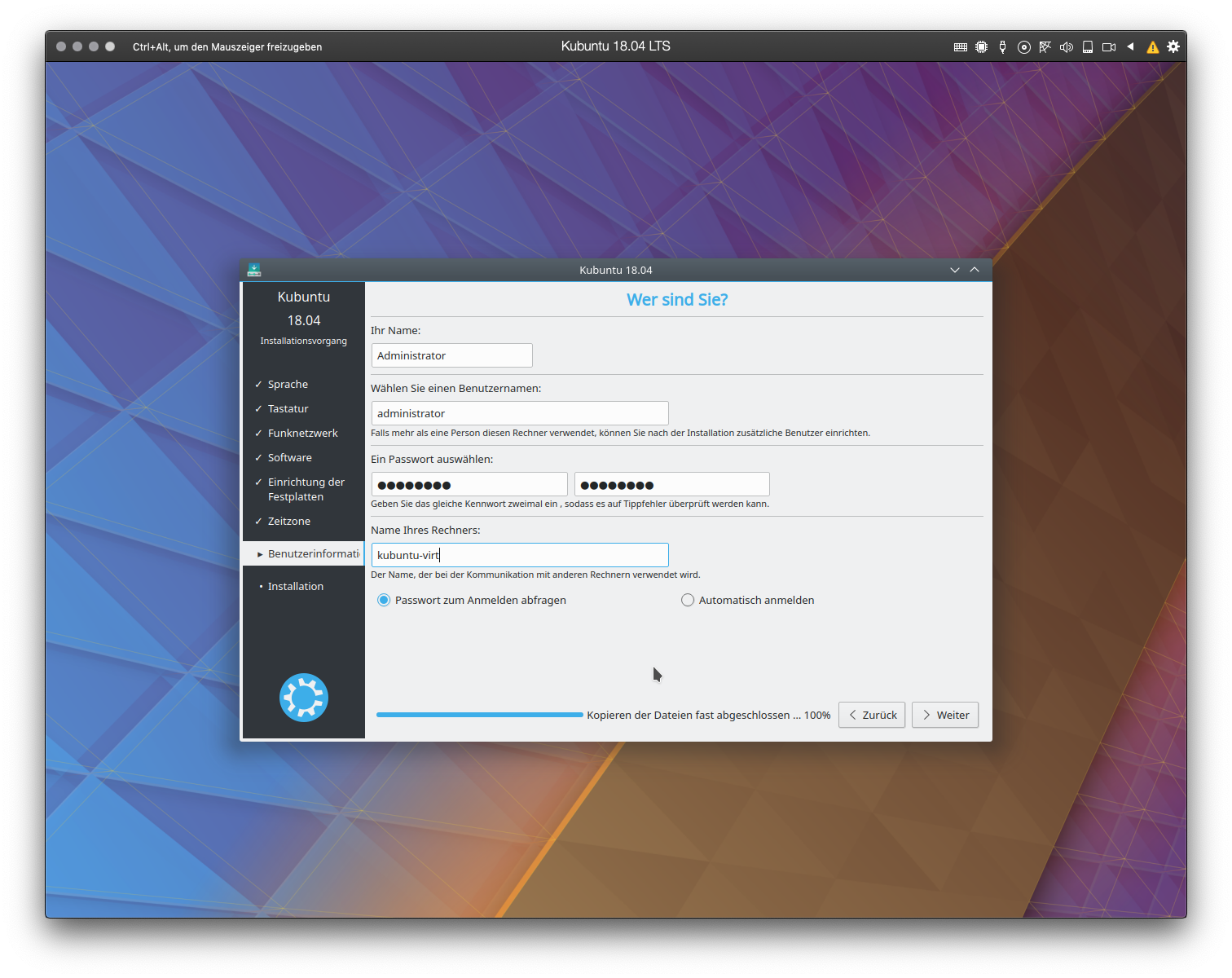Click the hard disk drive icon

(x=1088, y=47)
